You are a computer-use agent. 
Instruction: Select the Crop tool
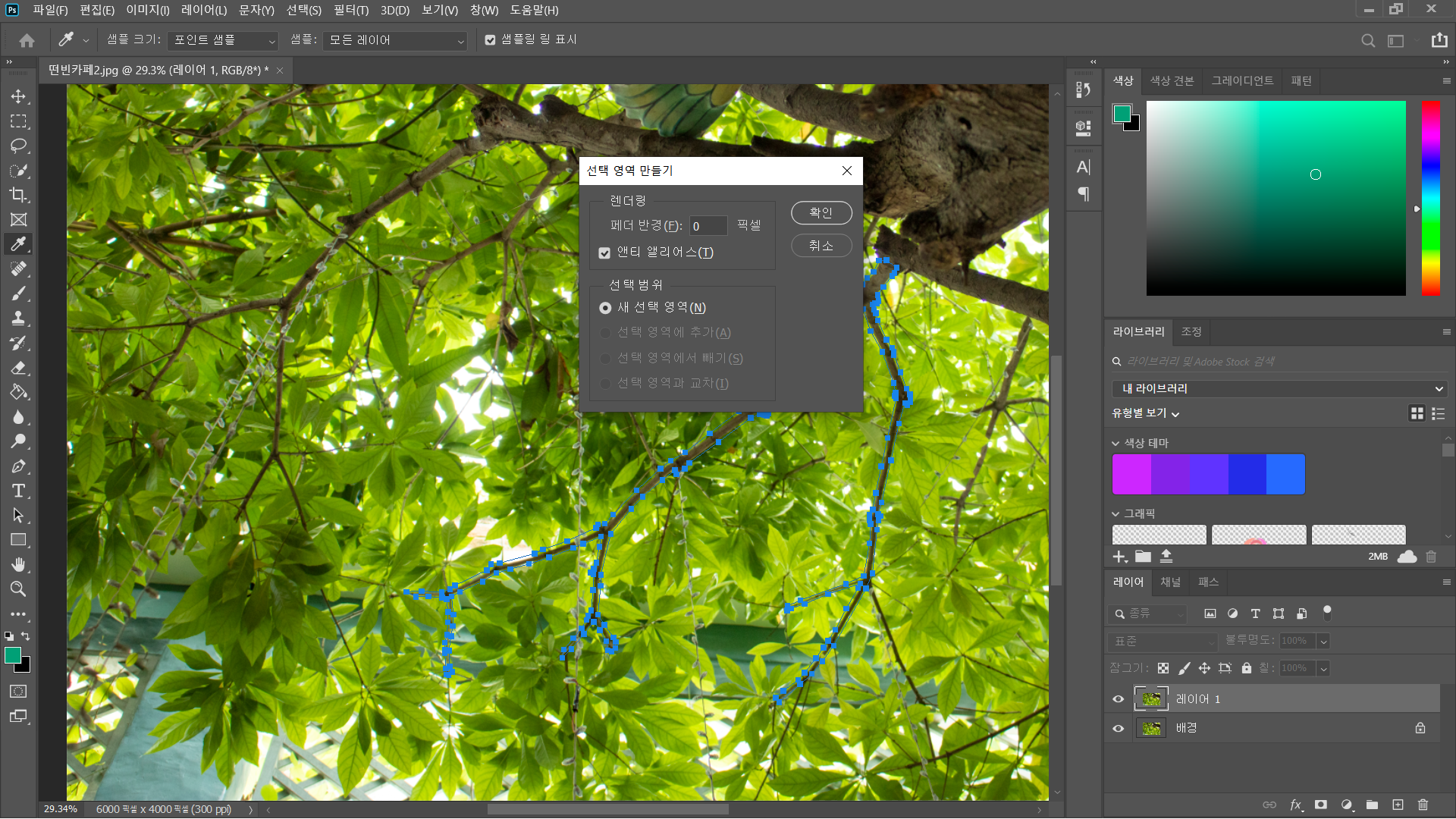18,195
